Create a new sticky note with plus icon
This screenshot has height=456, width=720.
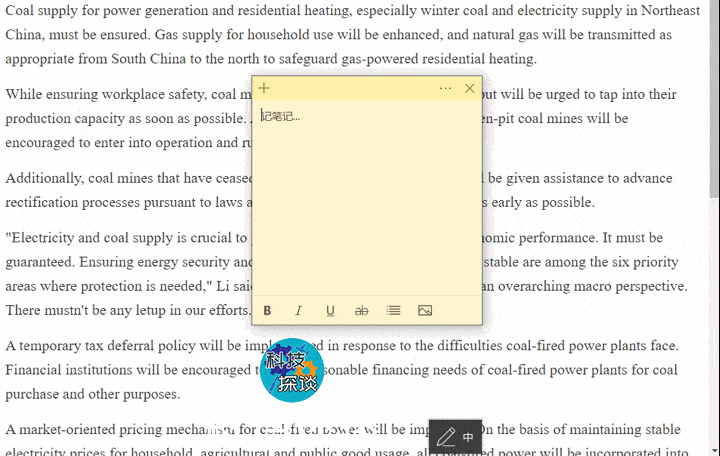264,89
